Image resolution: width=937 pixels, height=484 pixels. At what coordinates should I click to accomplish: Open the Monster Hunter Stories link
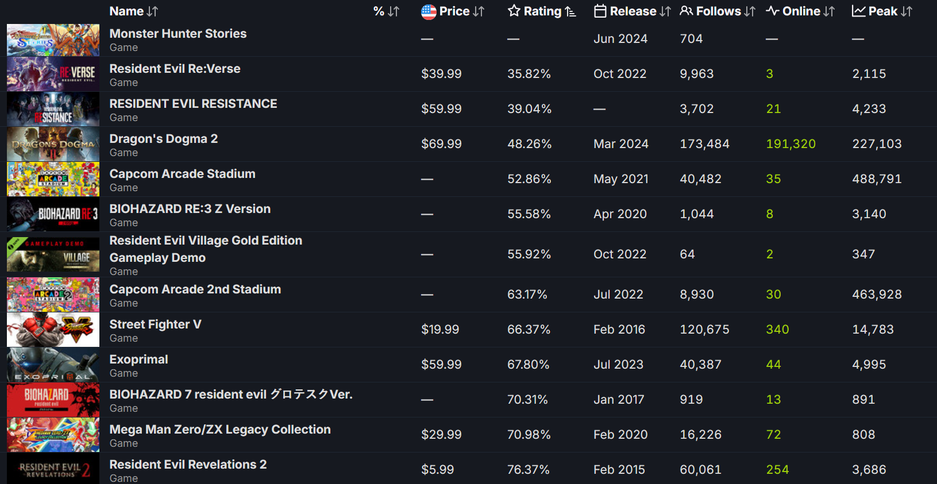click(x=178, y=34)
